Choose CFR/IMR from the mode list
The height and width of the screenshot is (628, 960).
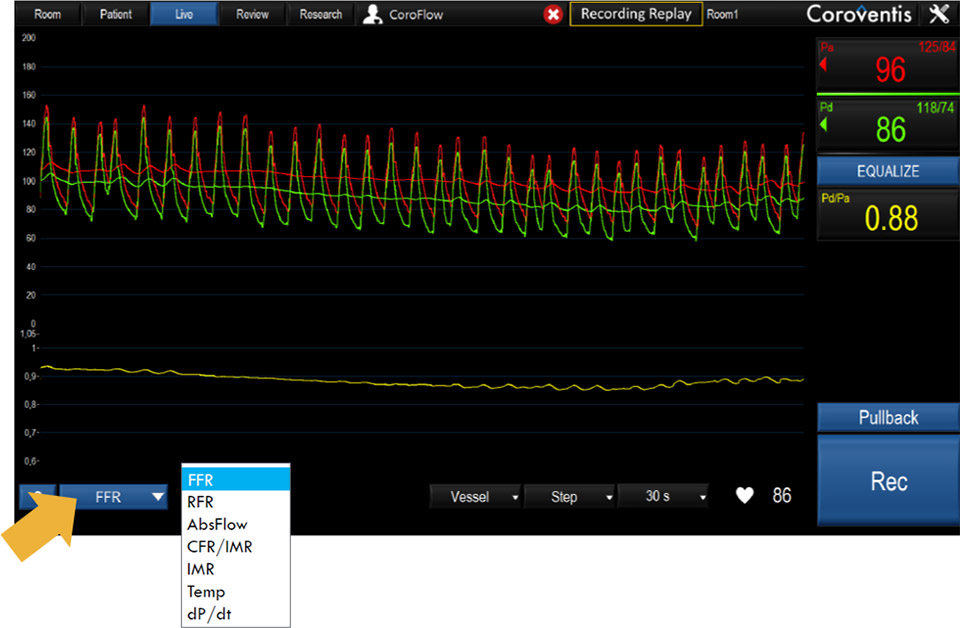click(236, 547)
